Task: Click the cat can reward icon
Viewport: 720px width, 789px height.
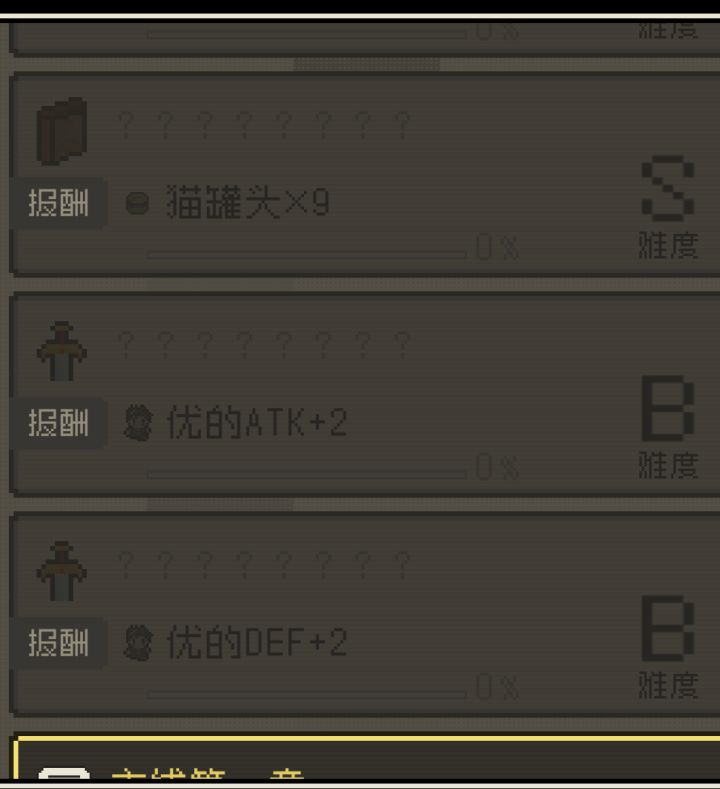Action: 137,203
